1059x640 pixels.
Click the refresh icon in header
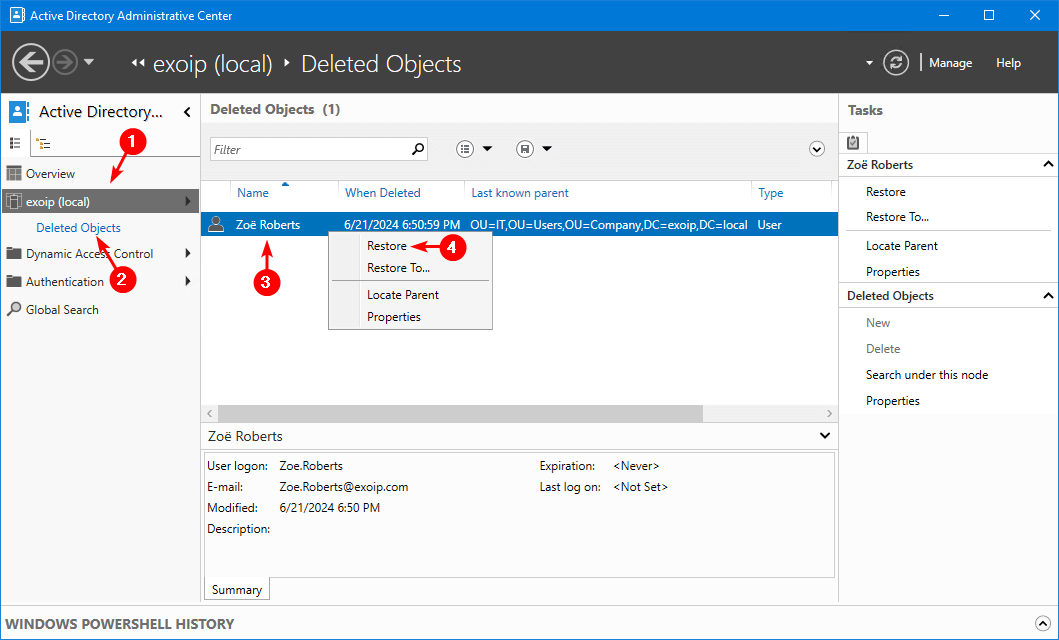[x=897, y=62]
